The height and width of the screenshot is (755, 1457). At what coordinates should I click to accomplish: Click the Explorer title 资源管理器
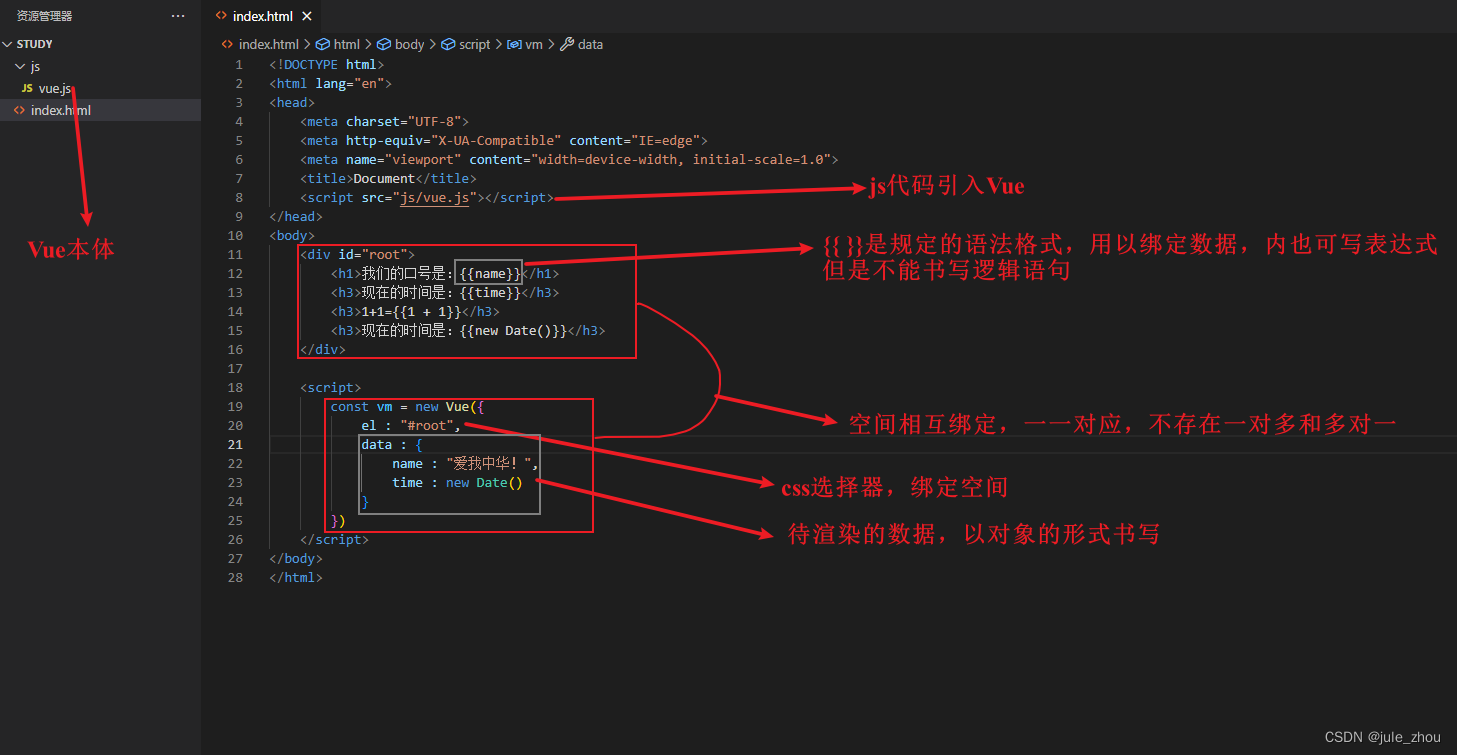[x=44, y=16]
